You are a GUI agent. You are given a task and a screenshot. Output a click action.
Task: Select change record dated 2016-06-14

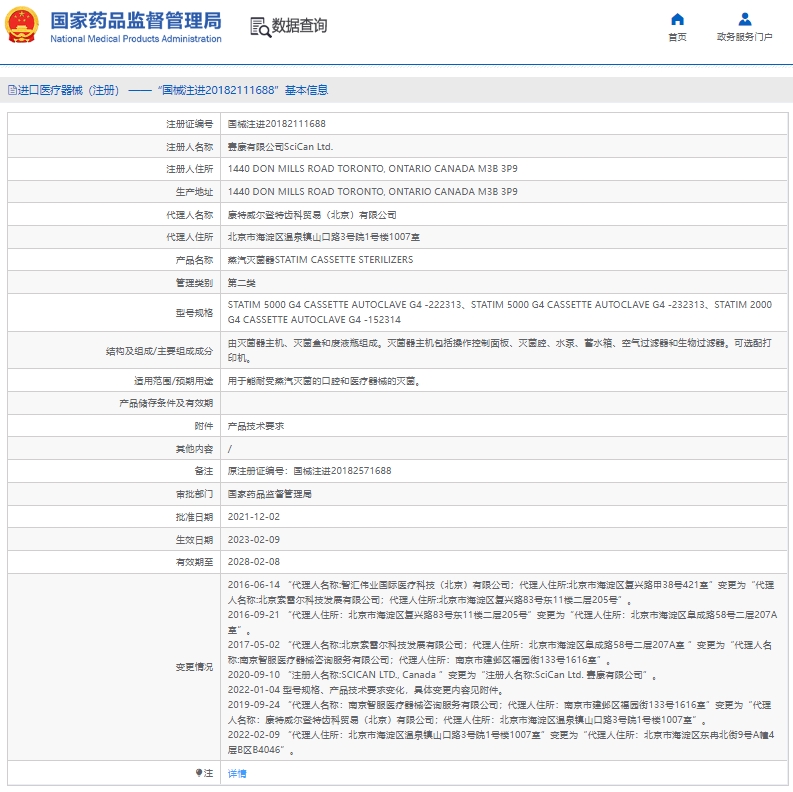pos(501,592)
